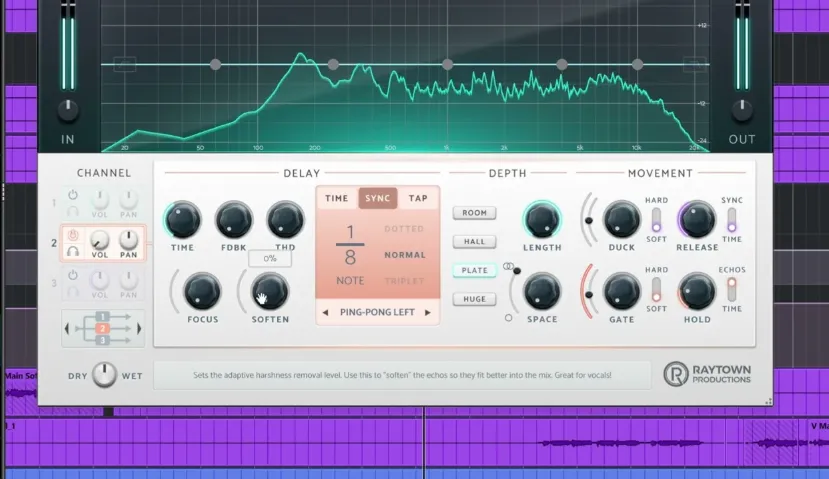Viewport: 829px width, 479px height.
Task: Click the low-cut filter icon on spectrum
Action: pyautogui.click(x=125, y=65)
